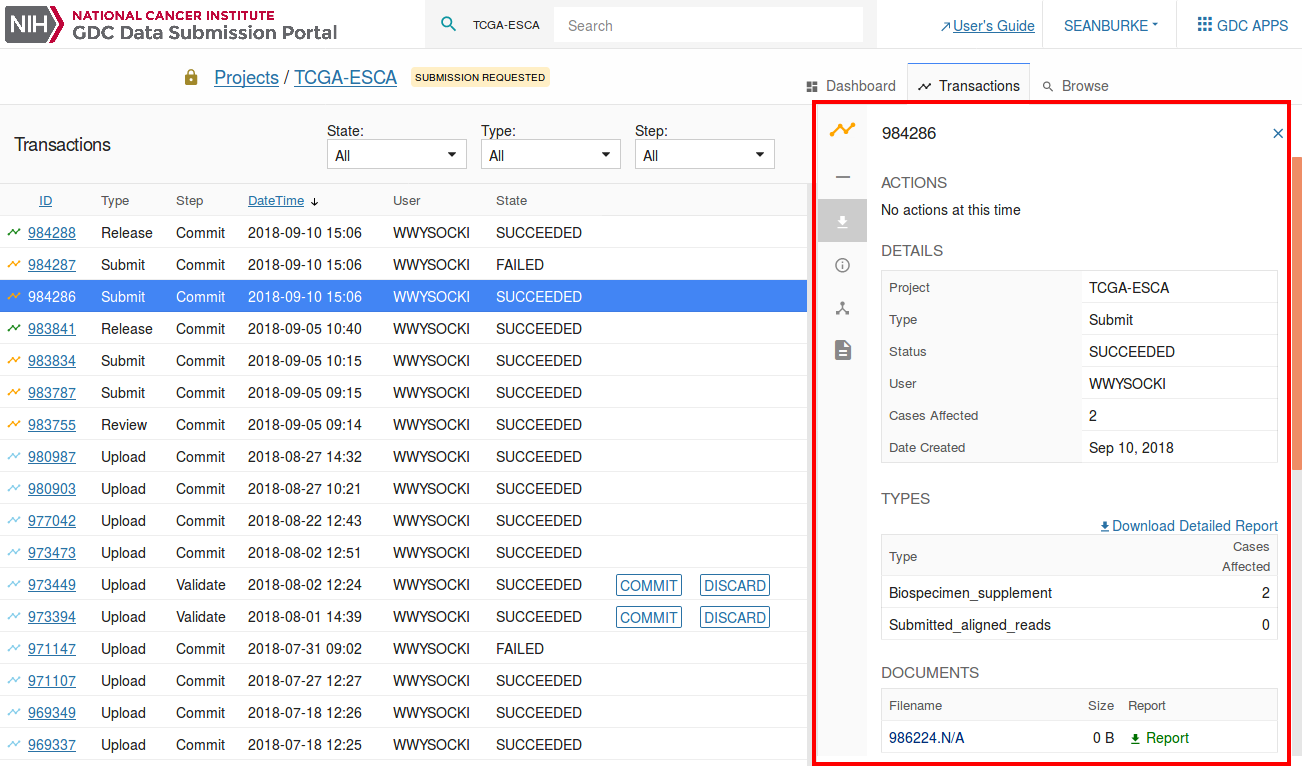Switch to the Dashboard tab
Image resolution: width=1302 pixels, height=766 pixels.
pyautogui.click(x=851, y=86)
